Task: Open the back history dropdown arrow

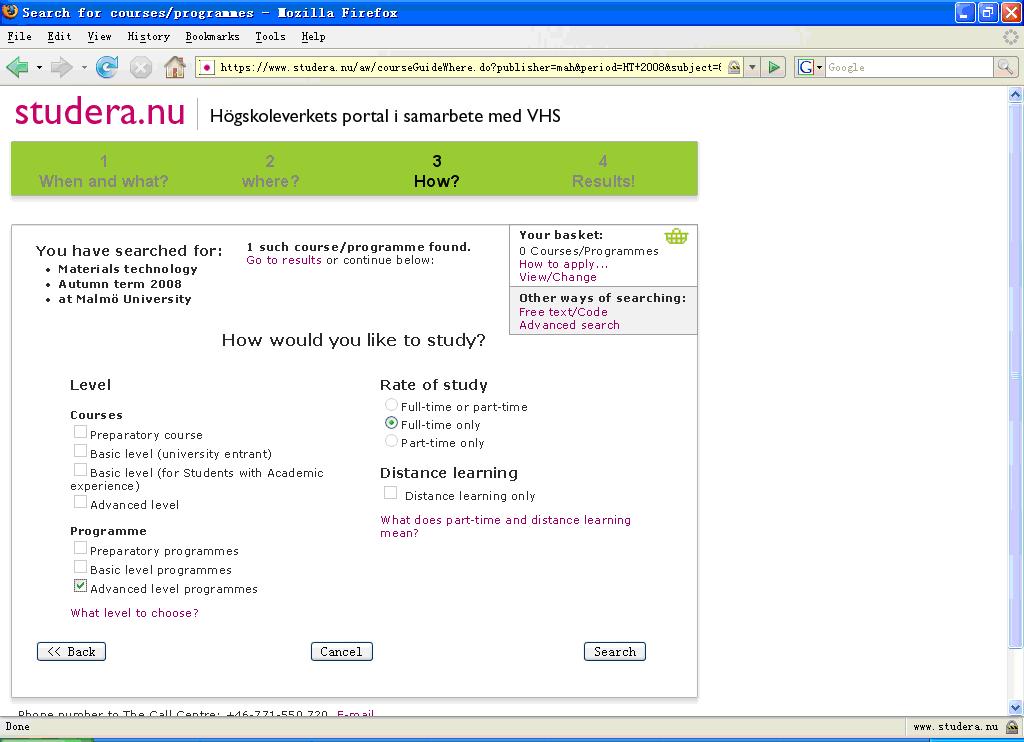Action: (39, 67)
